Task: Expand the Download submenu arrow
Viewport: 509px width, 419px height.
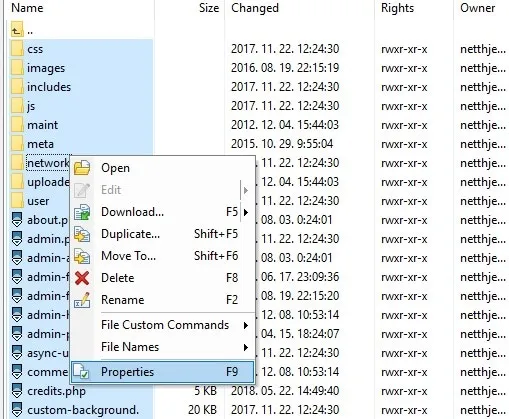Action: (x=246, y=212)
